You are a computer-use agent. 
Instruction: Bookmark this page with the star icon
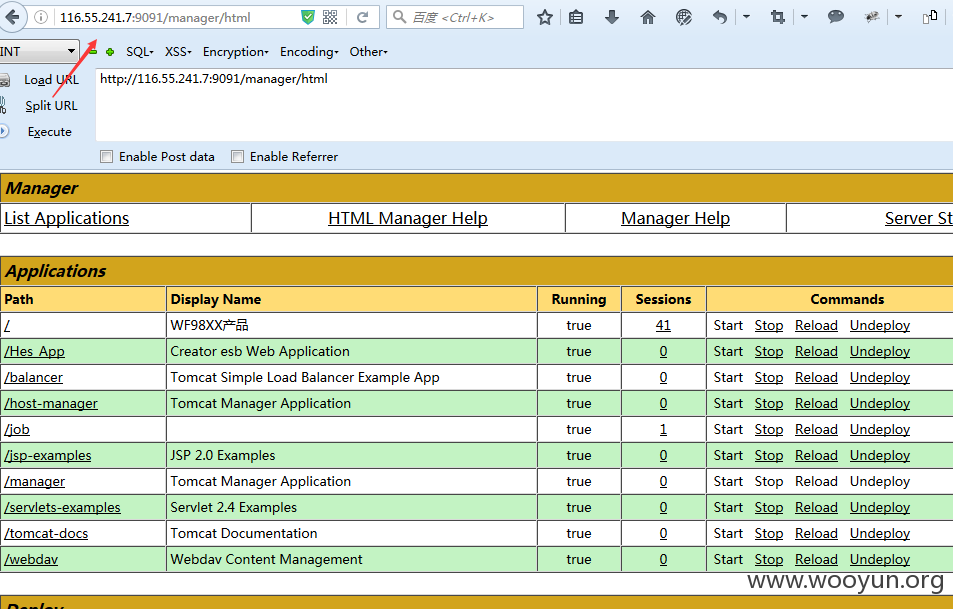(x=545, y=18)
